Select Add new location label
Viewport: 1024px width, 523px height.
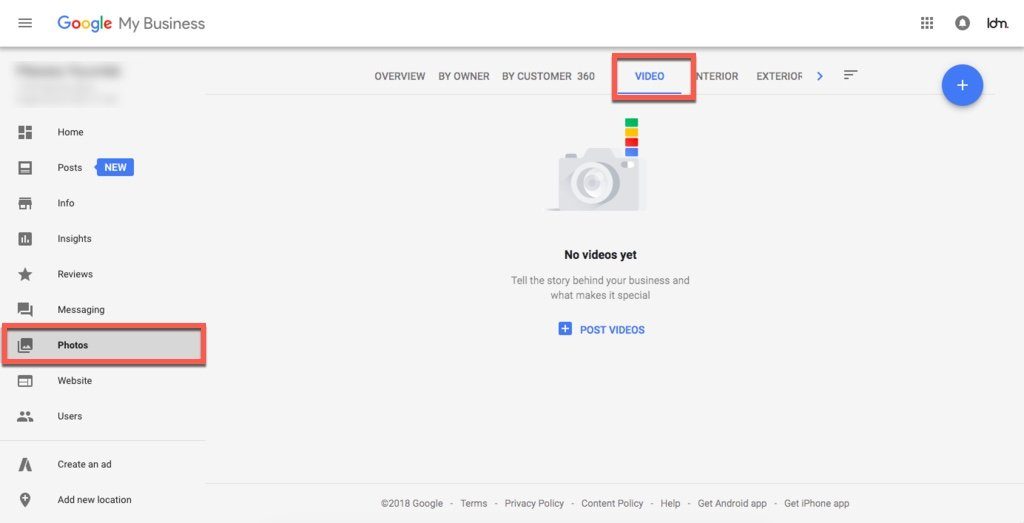(95, 500)
